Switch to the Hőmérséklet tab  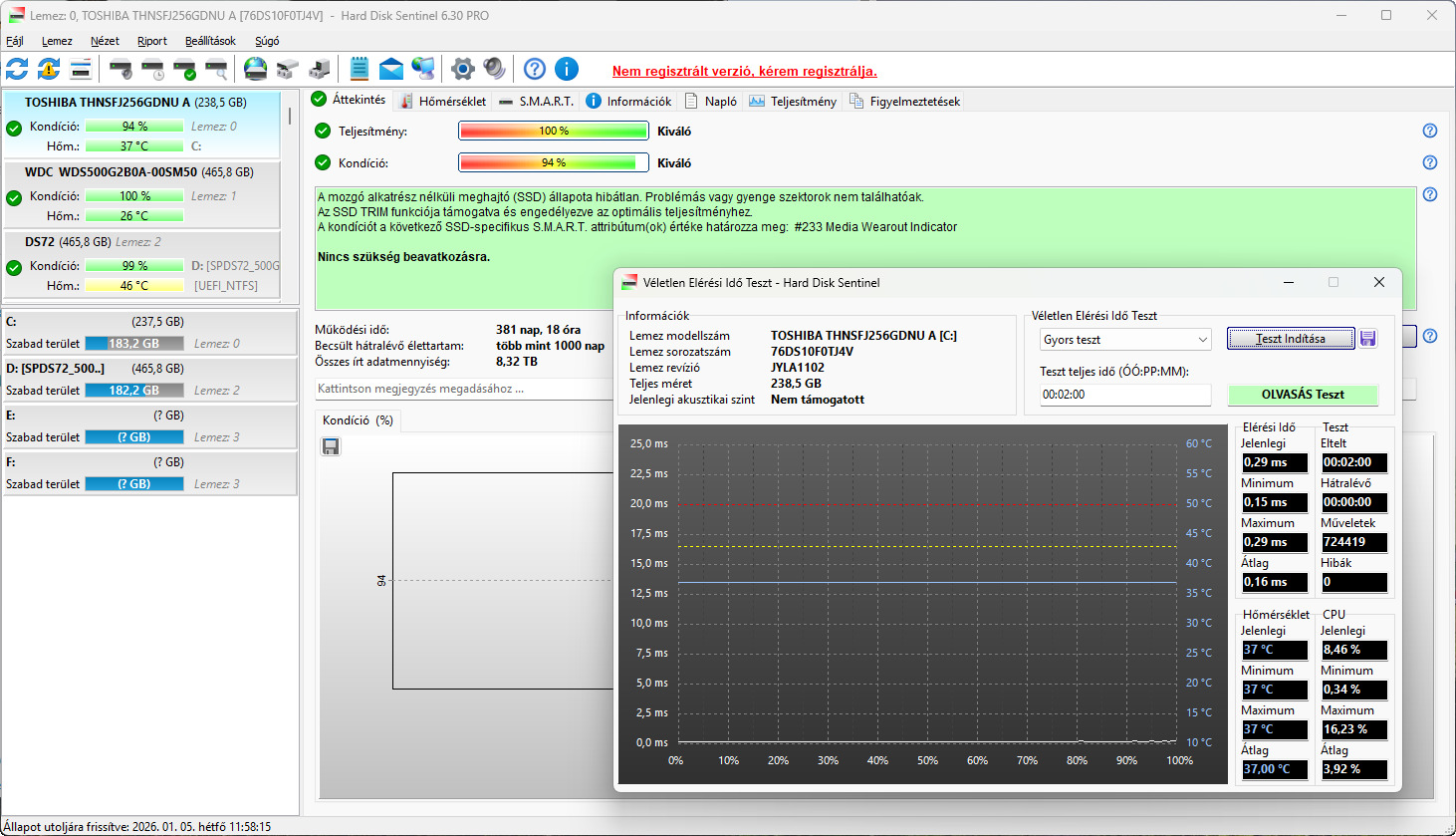[443, 101]
